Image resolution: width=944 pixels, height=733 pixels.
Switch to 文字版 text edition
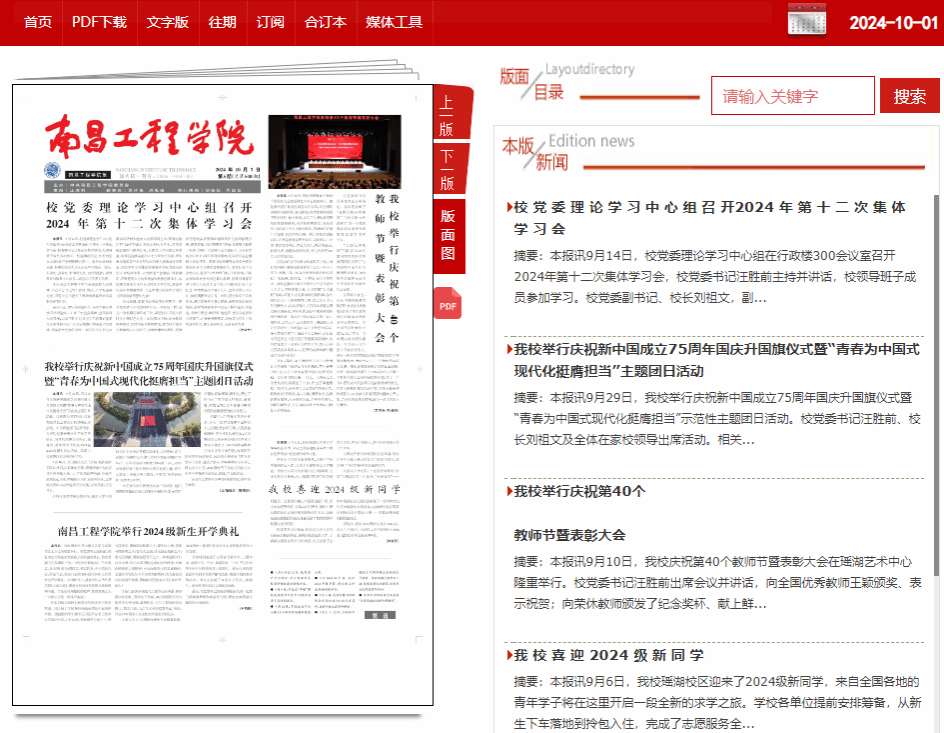tap(168, 22)
